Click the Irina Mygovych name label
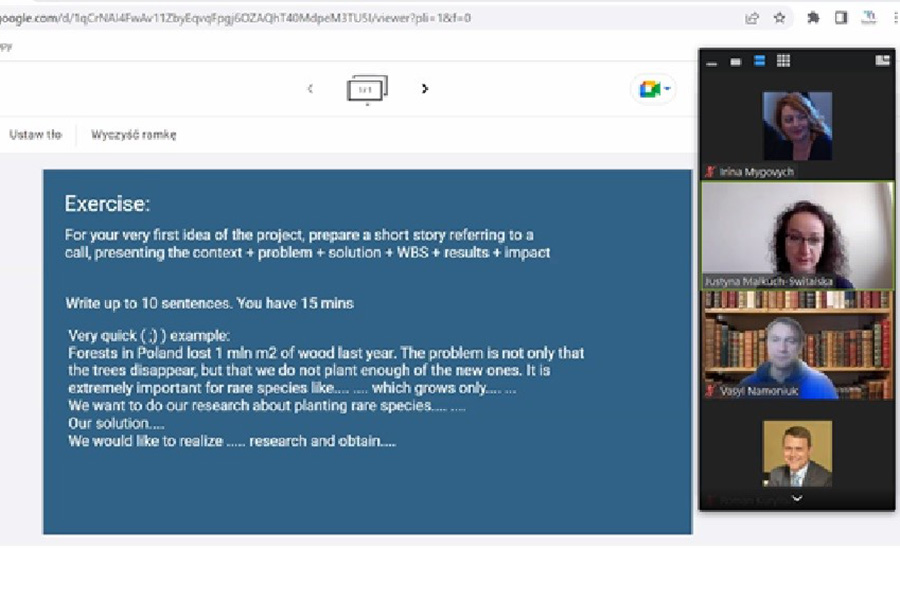The height and width of the screenshot is (600, 900). coord(756,172)
